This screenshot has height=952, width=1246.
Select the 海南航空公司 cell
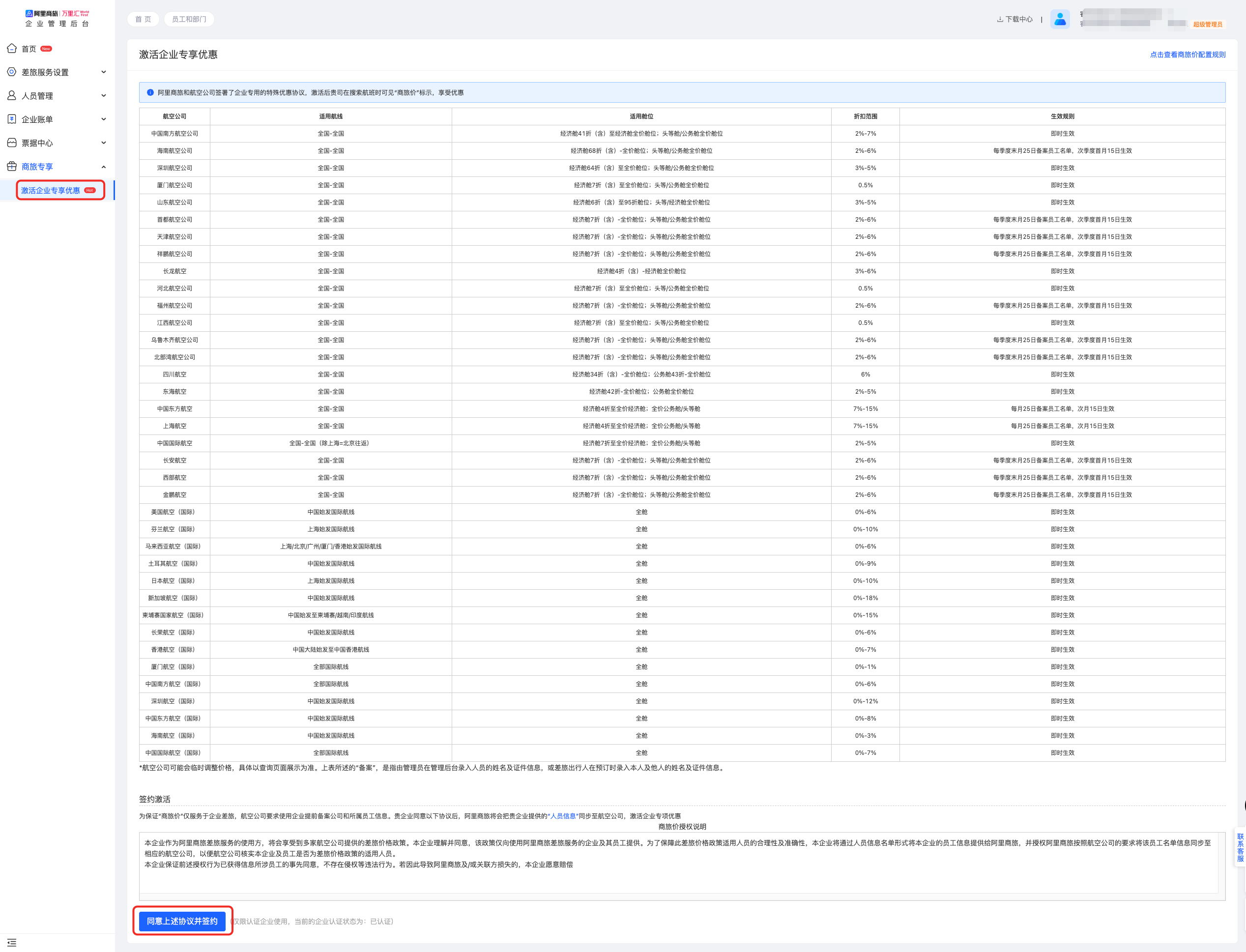[x=174, y=151]
